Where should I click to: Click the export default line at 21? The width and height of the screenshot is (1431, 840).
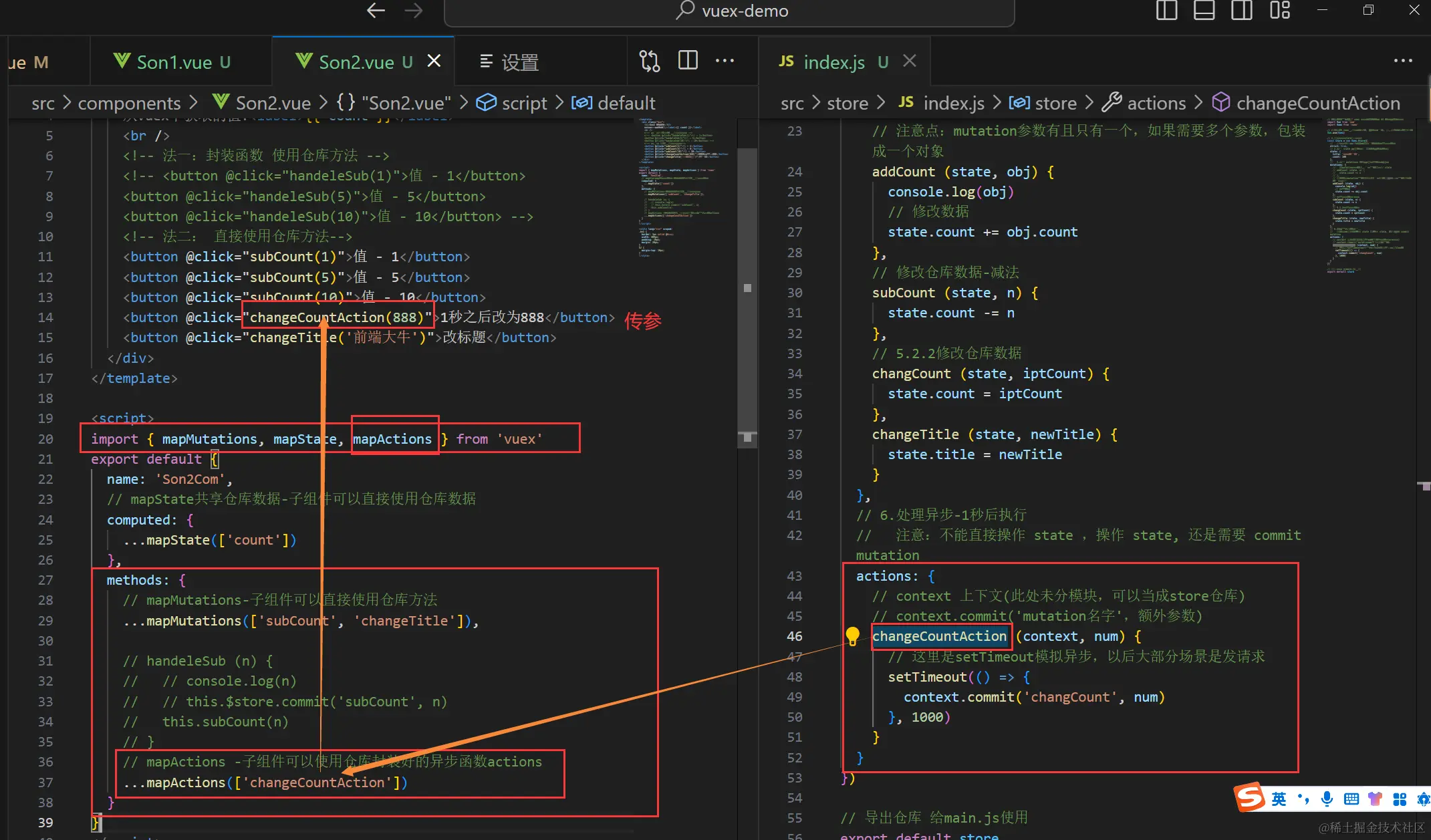coord(154,458)
